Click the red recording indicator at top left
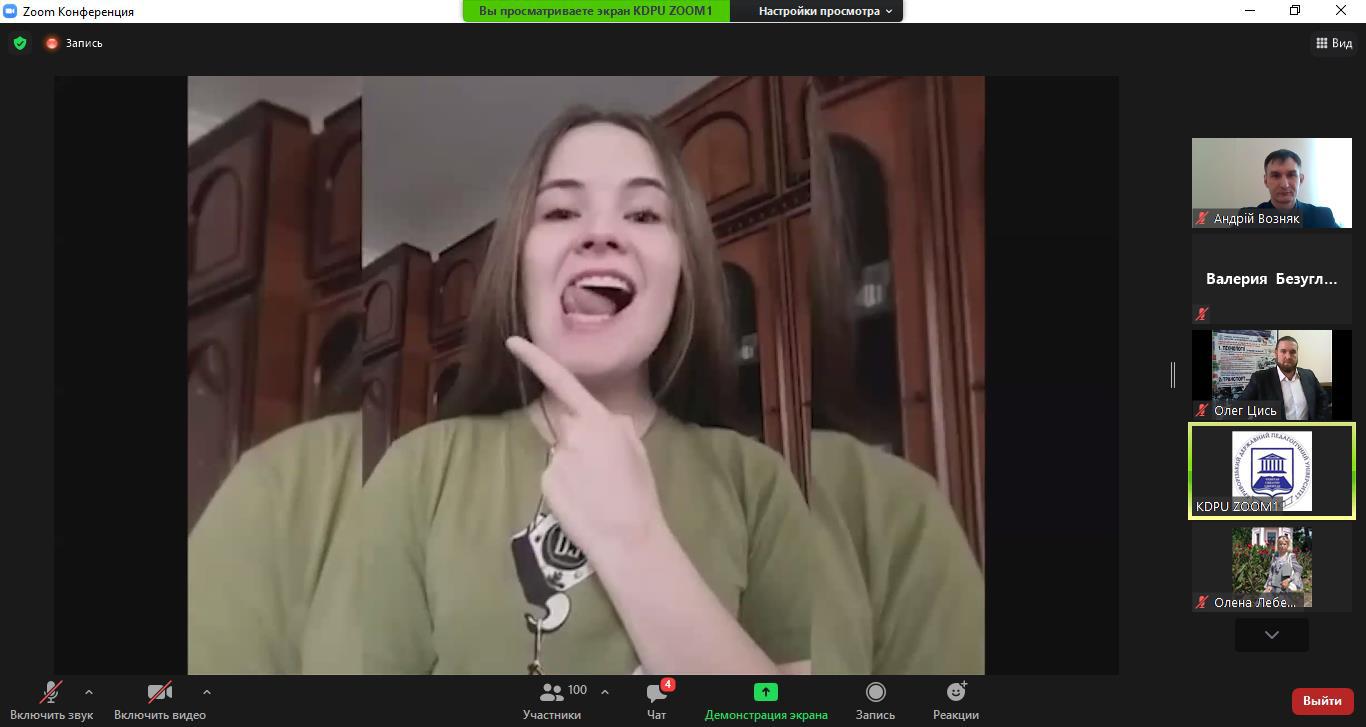The height and width of the screenshot is (727, 1366). (52, 43)
